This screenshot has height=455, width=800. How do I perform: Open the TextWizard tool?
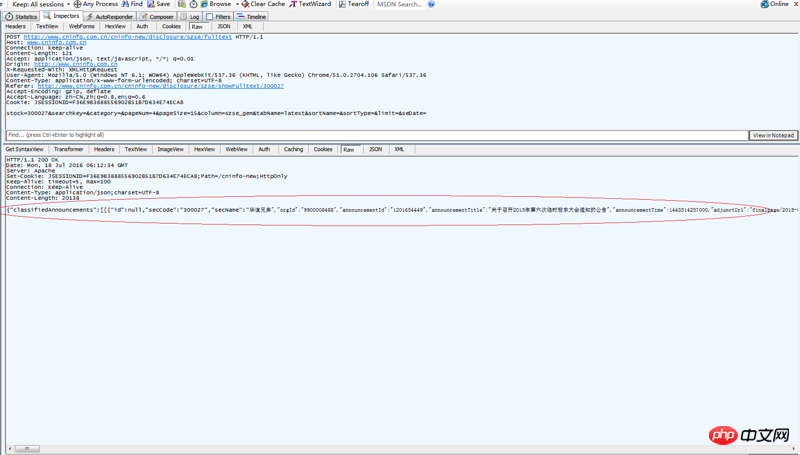pyautogui.click(x=310, y=5)
